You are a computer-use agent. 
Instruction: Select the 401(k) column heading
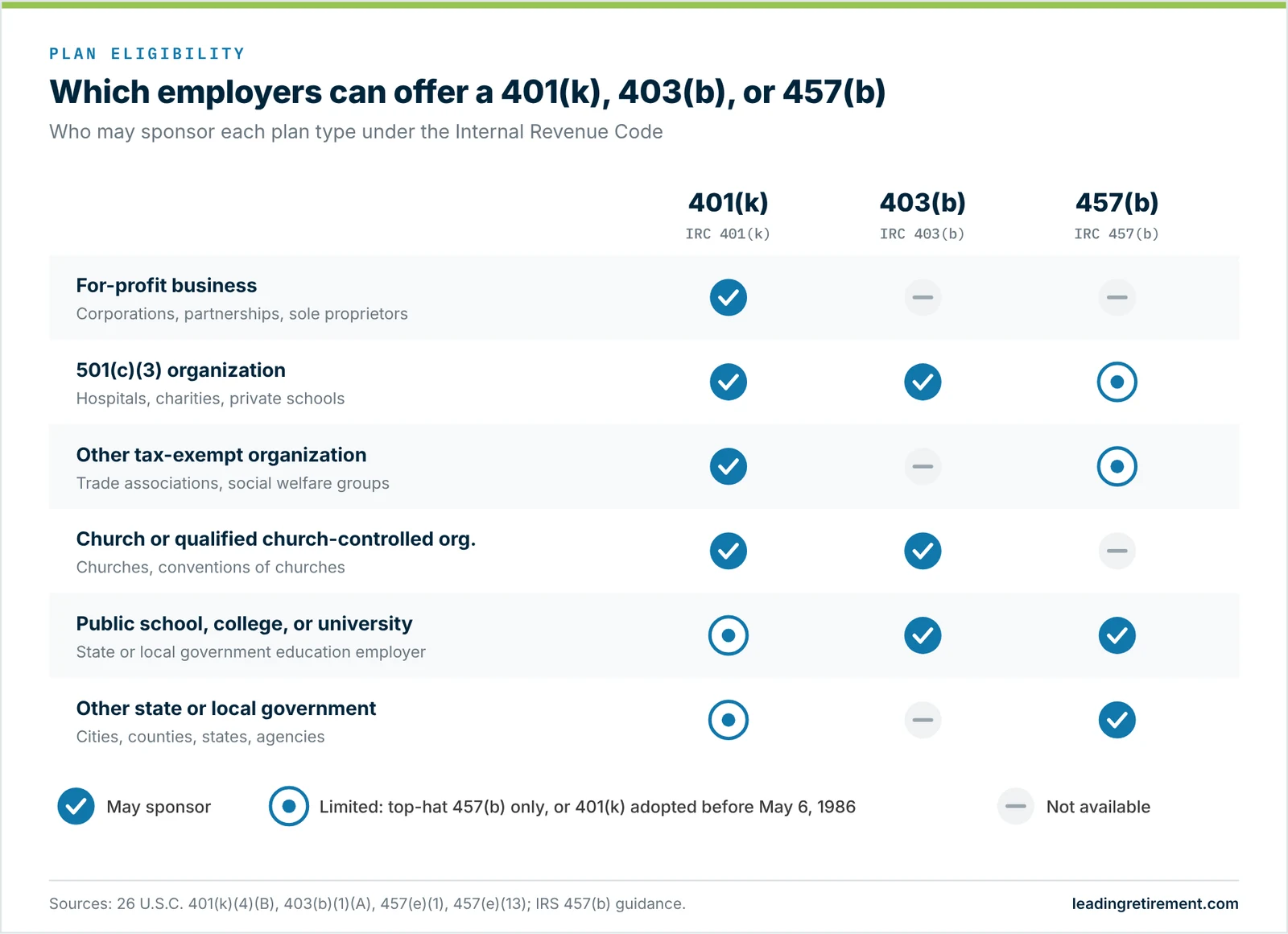(729, 203)
